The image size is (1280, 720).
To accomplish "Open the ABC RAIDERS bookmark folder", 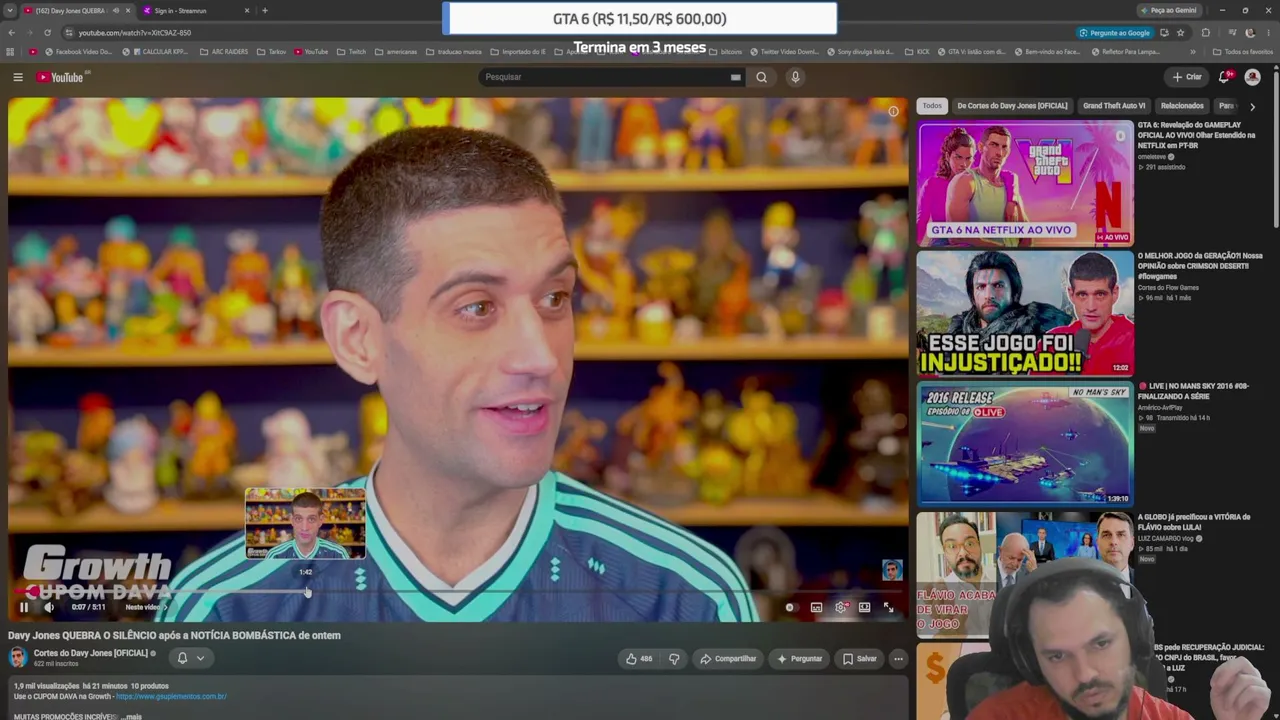I will pos(225,52).
